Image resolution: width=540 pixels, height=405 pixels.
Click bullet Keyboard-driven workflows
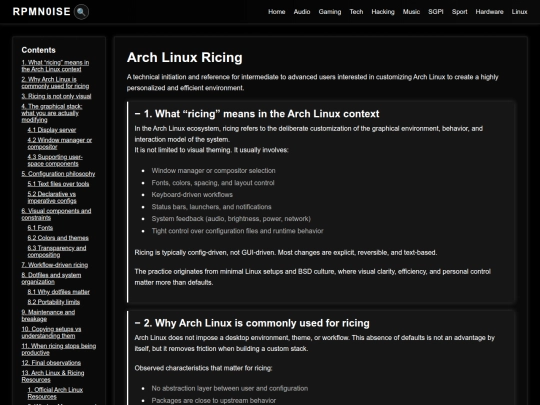[192, 195]
